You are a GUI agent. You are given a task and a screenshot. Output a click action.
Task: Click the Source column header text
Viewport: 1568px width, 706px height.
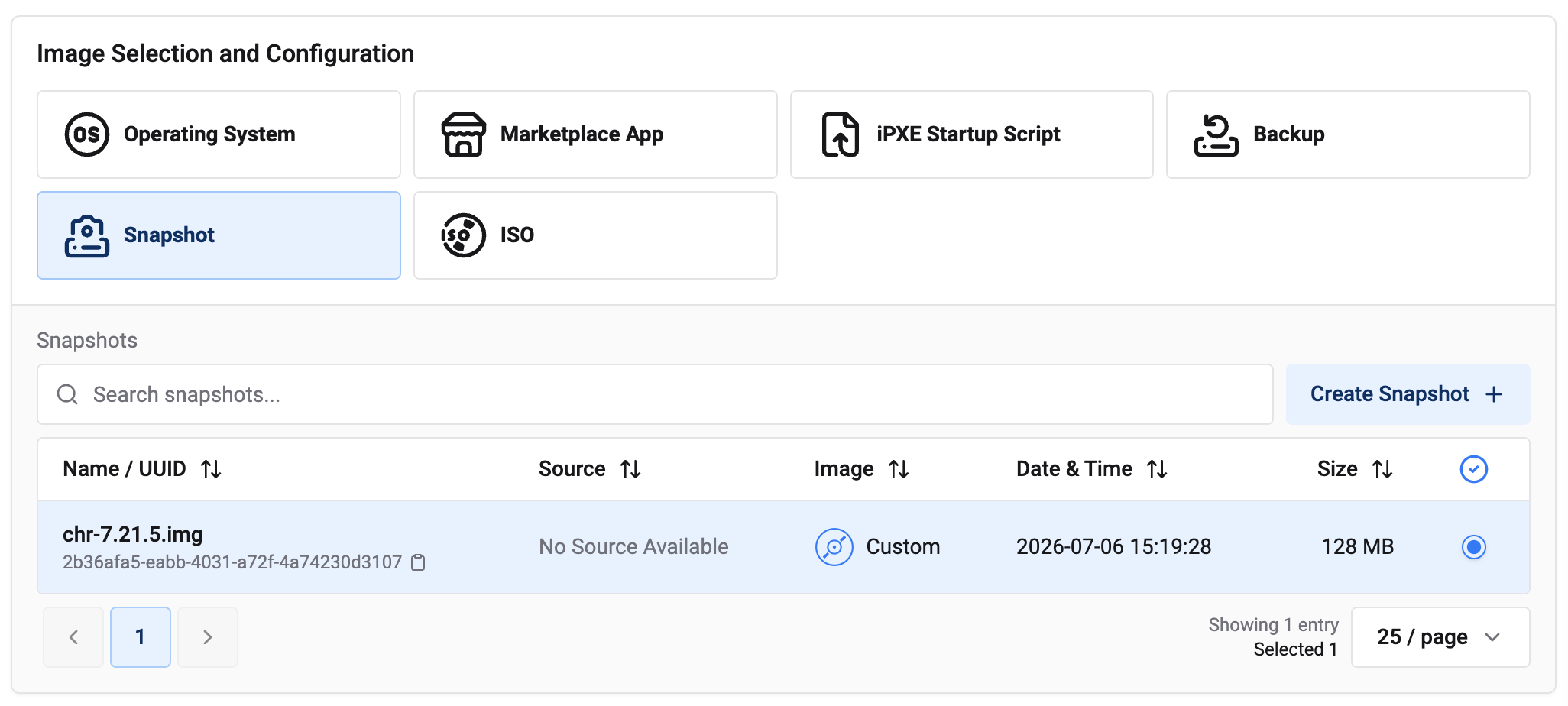[x=572, y=469]
